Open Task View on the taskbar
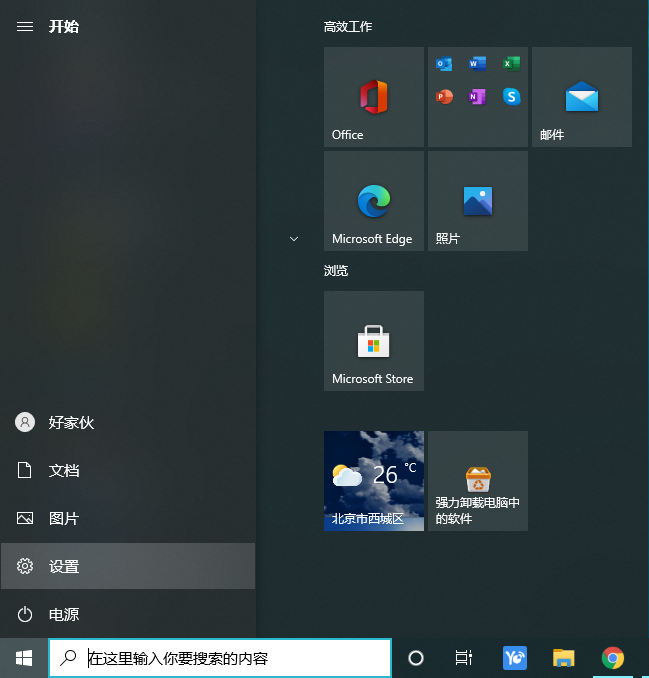The width and height of the screenshot is (649, 678). click(x=463, y=658)
